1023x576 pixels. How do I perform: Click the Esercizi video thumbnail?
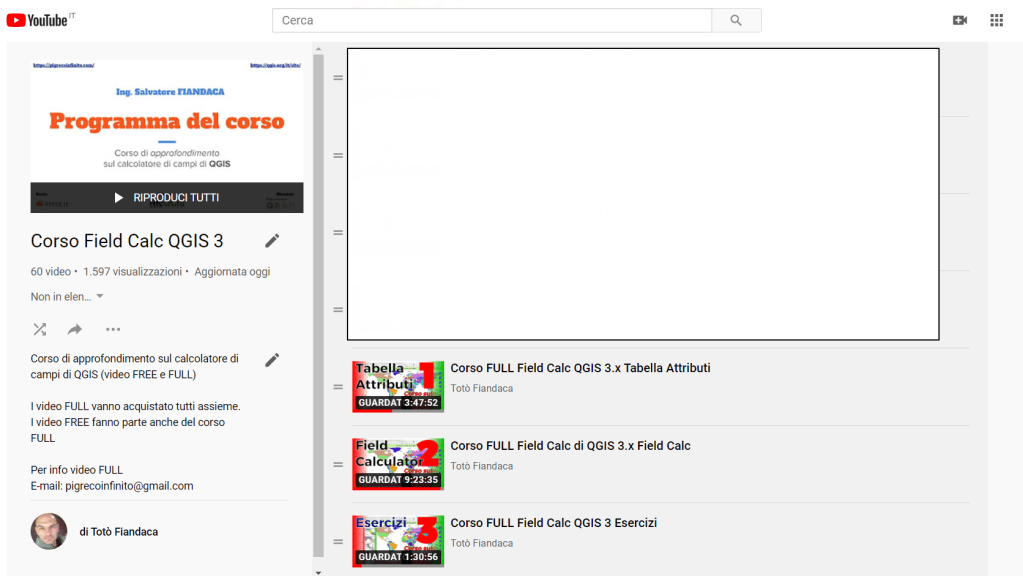click(398, 541)
